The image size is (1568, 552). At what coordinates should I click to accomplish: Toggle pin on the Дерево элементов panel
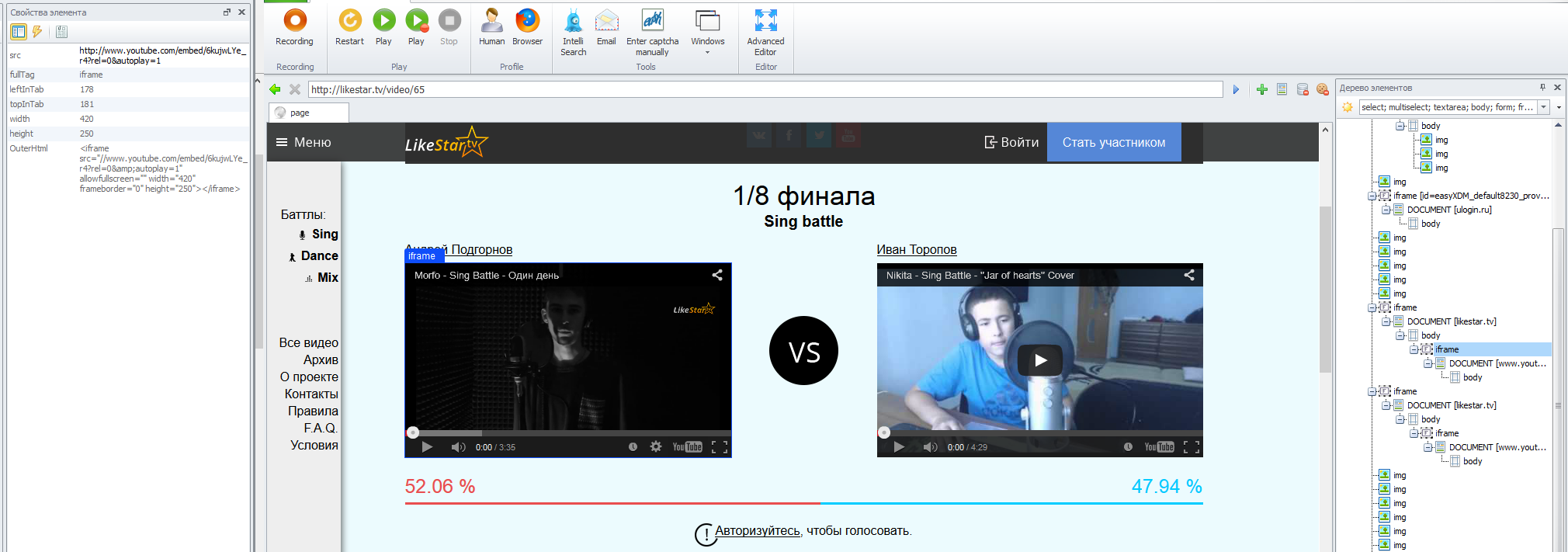click(1542, 87)
